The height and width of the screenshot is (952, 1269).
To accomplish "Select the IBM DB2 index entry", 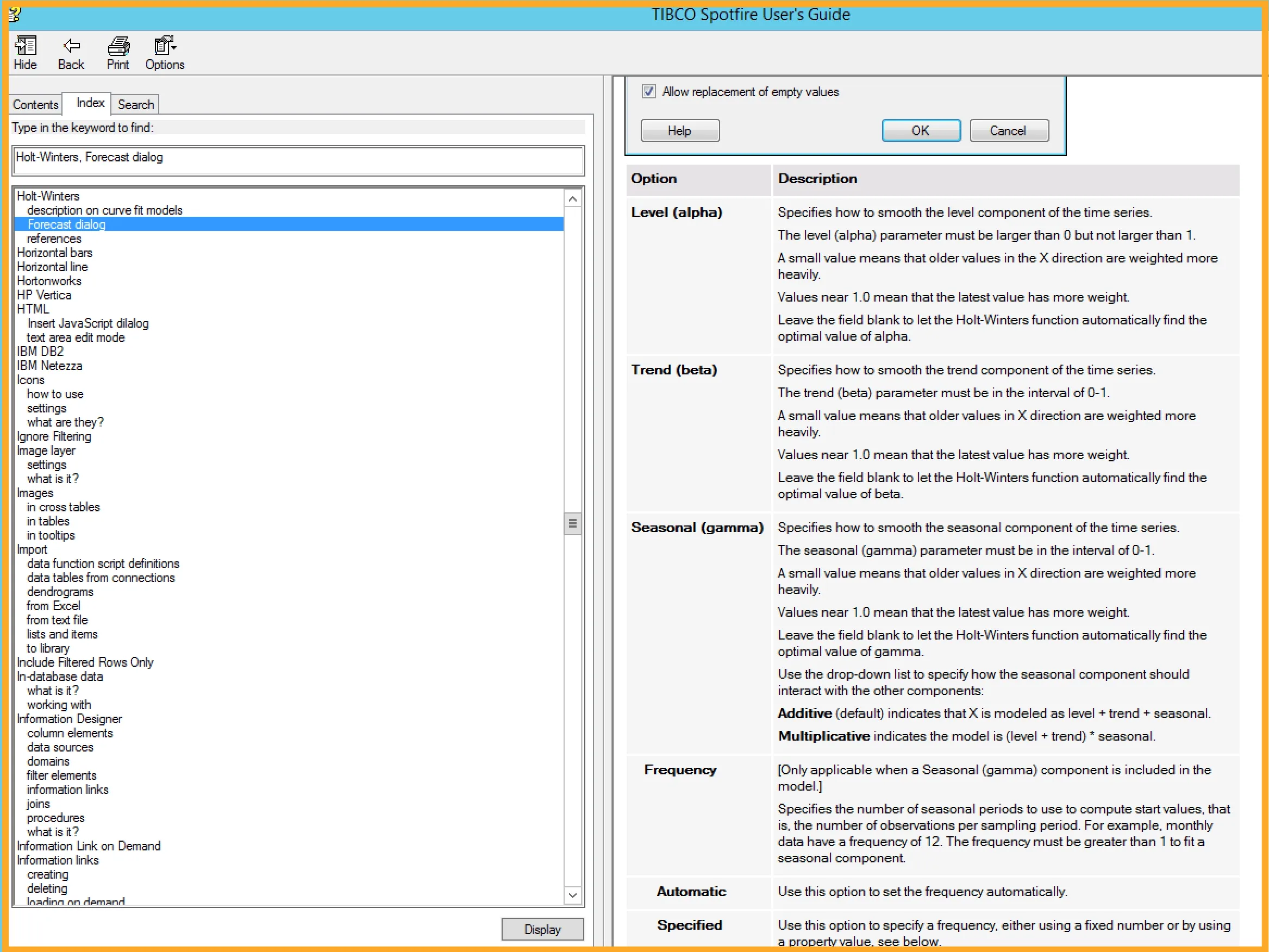I will click(x=40, y=352).
